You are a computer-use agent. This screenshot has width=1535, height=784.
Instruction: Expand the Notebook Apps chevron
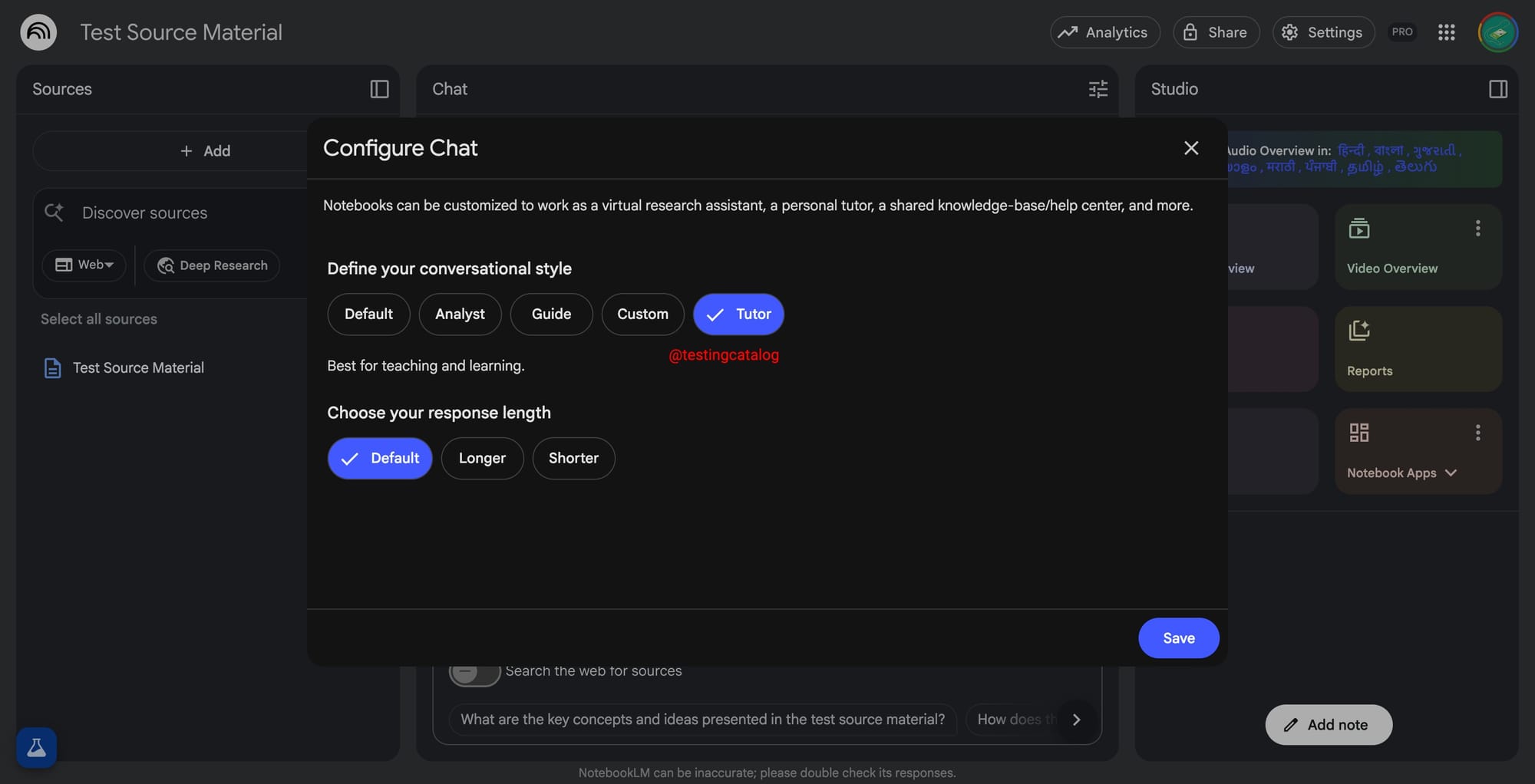click(1451, 473)
